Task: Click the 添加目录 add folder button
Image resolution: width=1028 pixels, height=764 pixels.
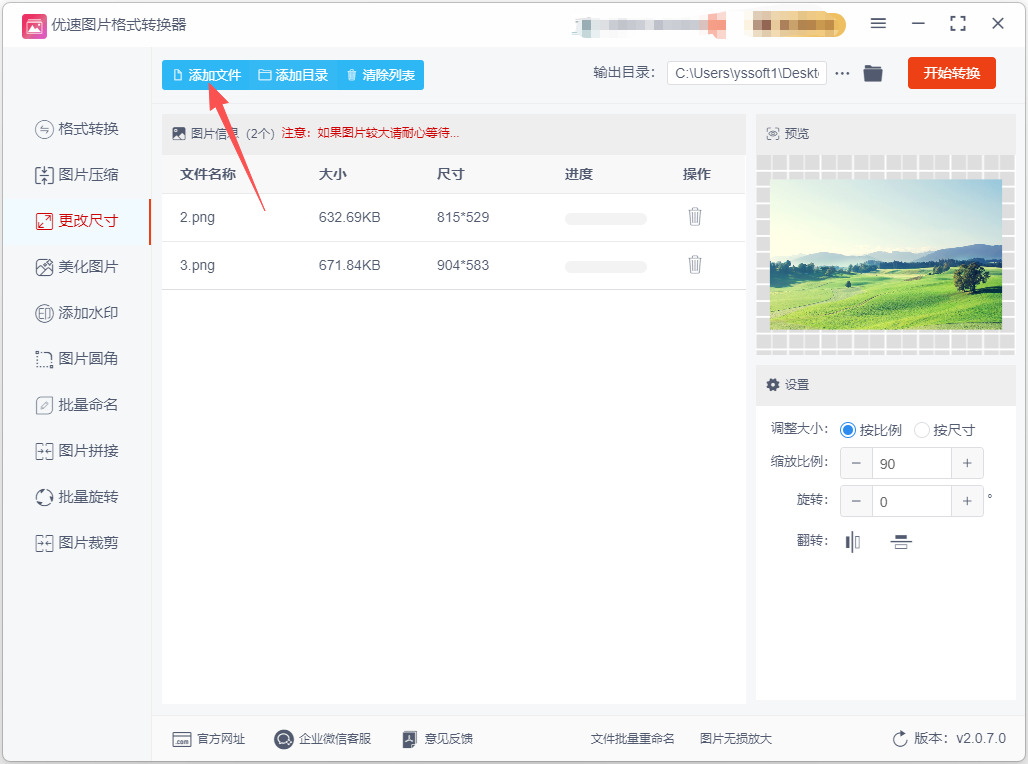Action: [293, 75]
